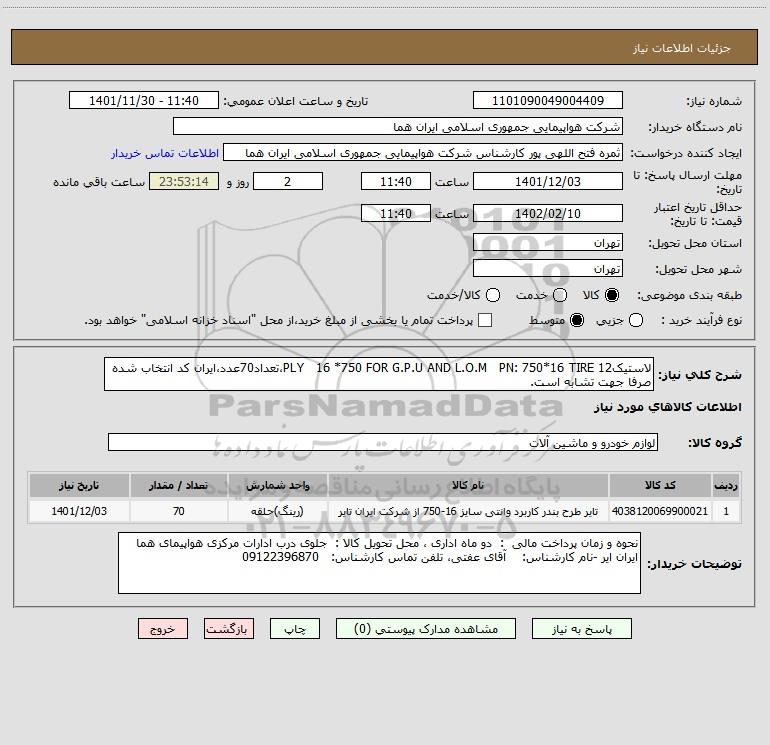This screenshot has width=770, height=745.
Task: Click the remaining days field showing 2
Action: [288, 181]
